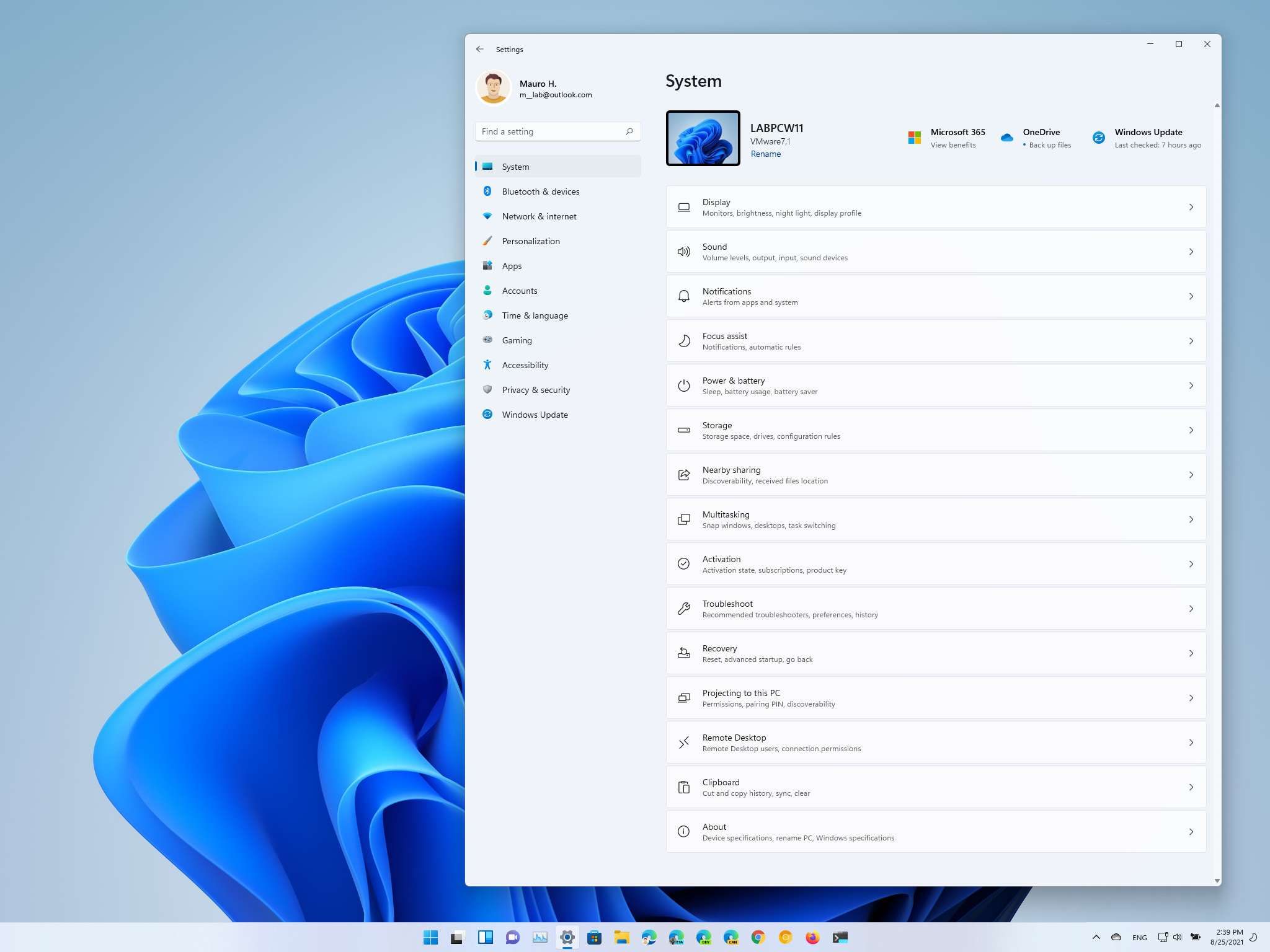Open the Windows Start button

point(430,937)
